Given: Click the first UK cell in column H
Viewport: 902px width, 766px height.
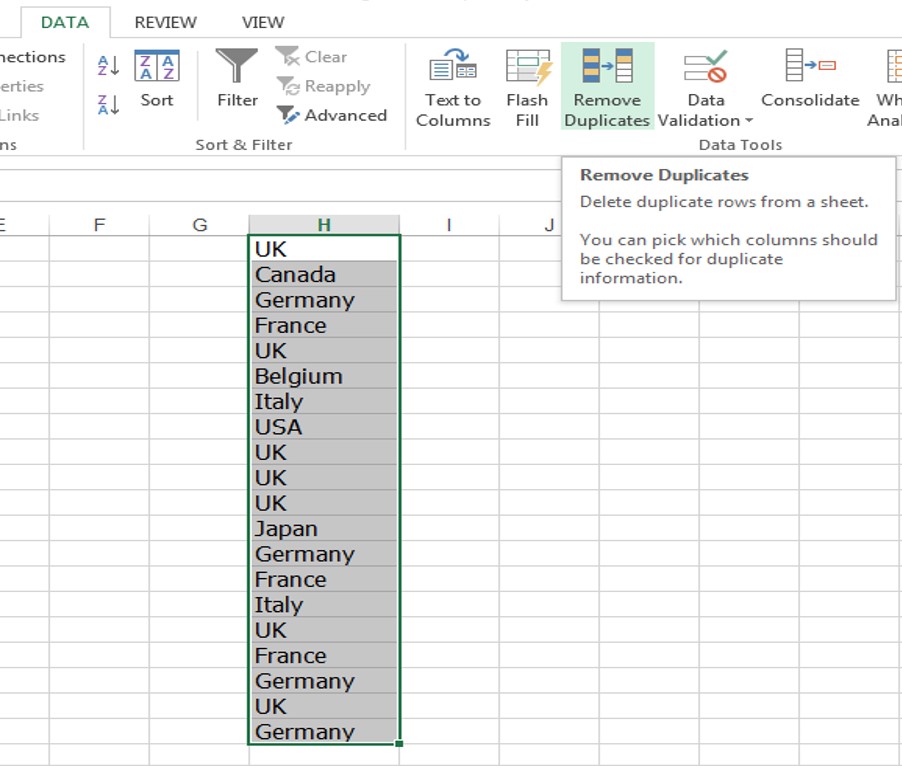Looking at the screenshot, I should tap(324, 249).
